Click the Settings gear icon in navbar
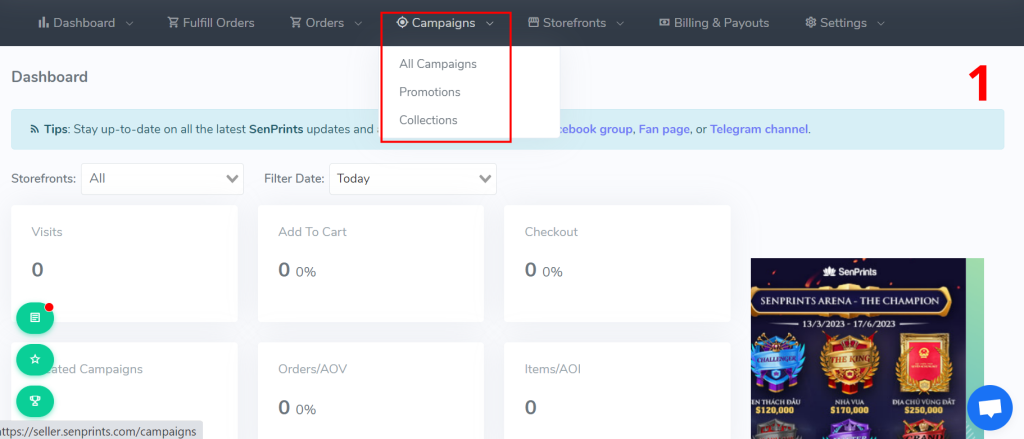 (811, 23)
